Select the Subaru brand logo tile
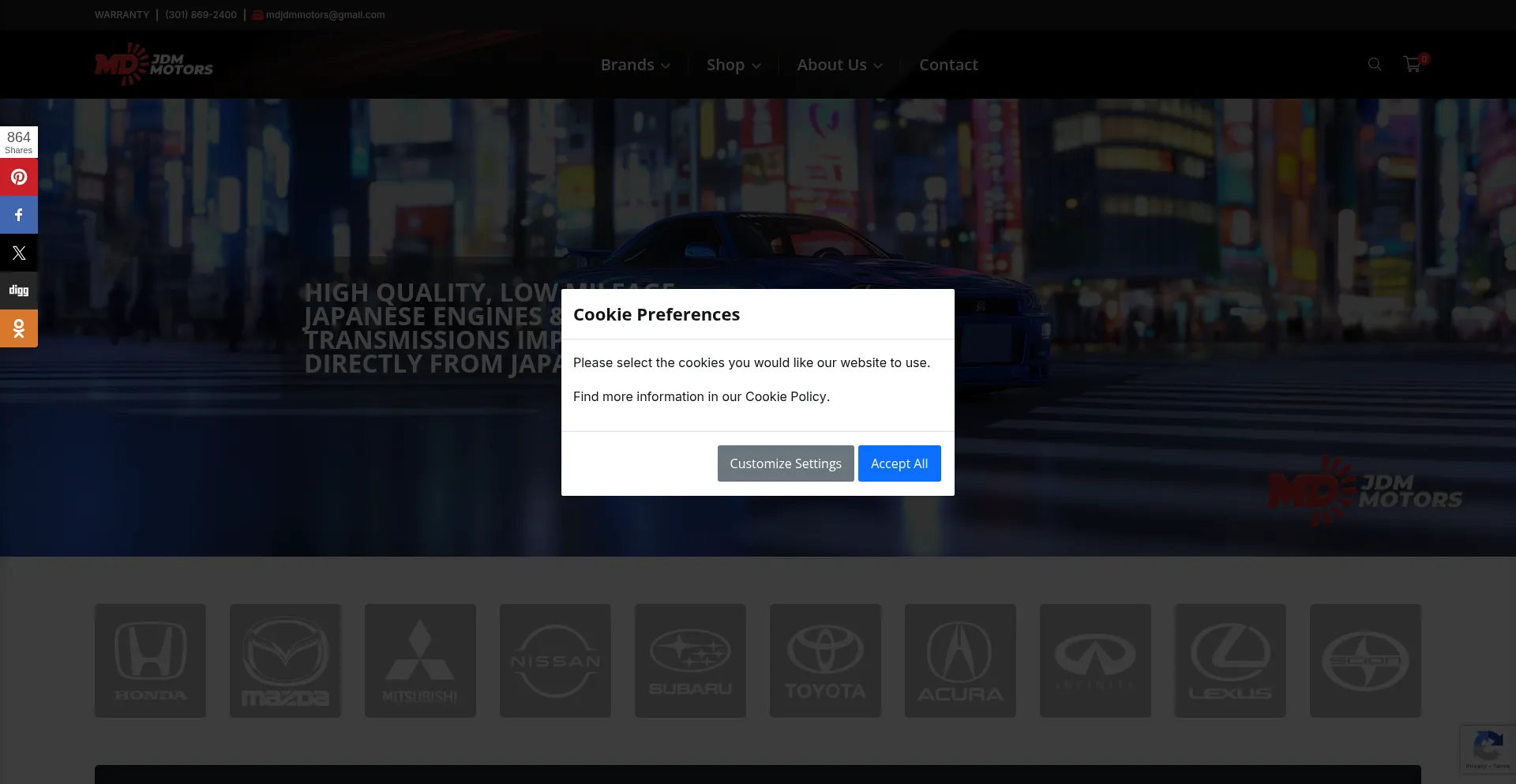Screen dimensions: 1516x784 (690, 661)
